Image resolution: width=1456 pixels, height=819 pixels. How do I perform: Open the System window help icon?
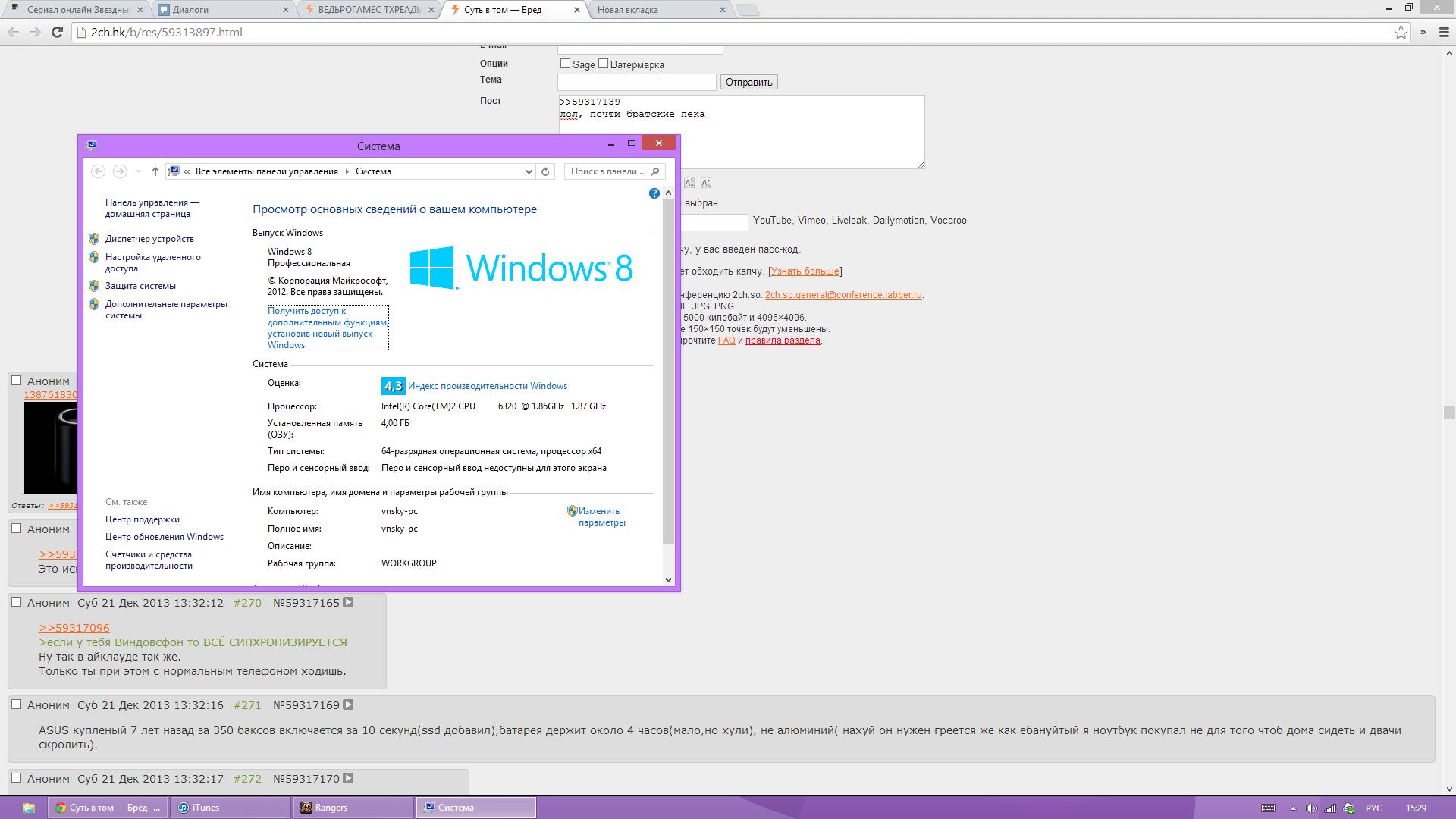click(654, 193)
